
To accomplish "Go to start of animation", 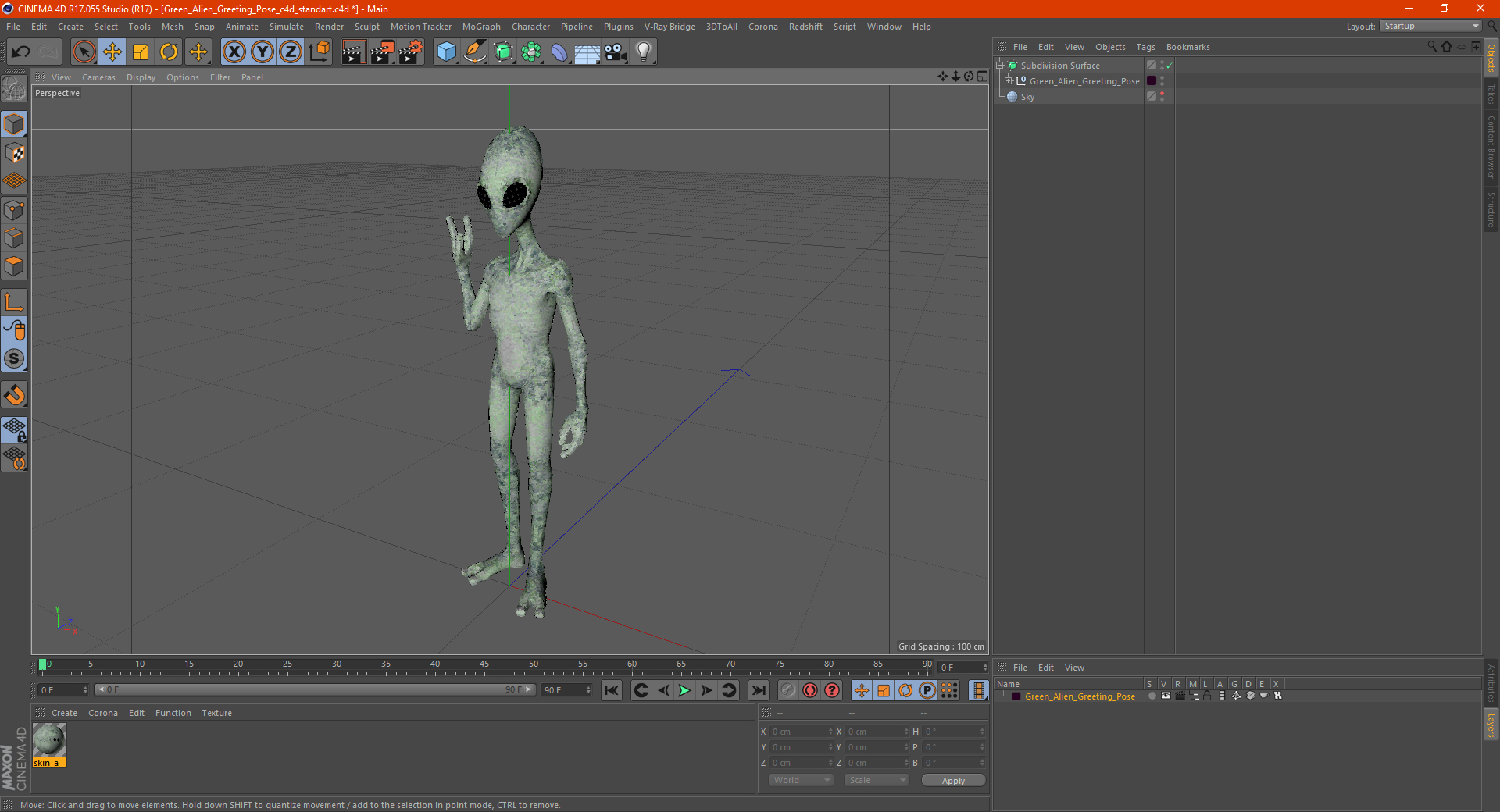I will point(612,690).
